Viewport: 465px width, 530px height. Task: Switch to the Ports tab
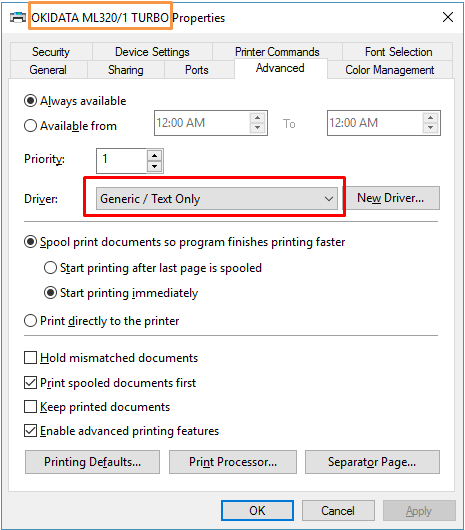click(197, 70)
